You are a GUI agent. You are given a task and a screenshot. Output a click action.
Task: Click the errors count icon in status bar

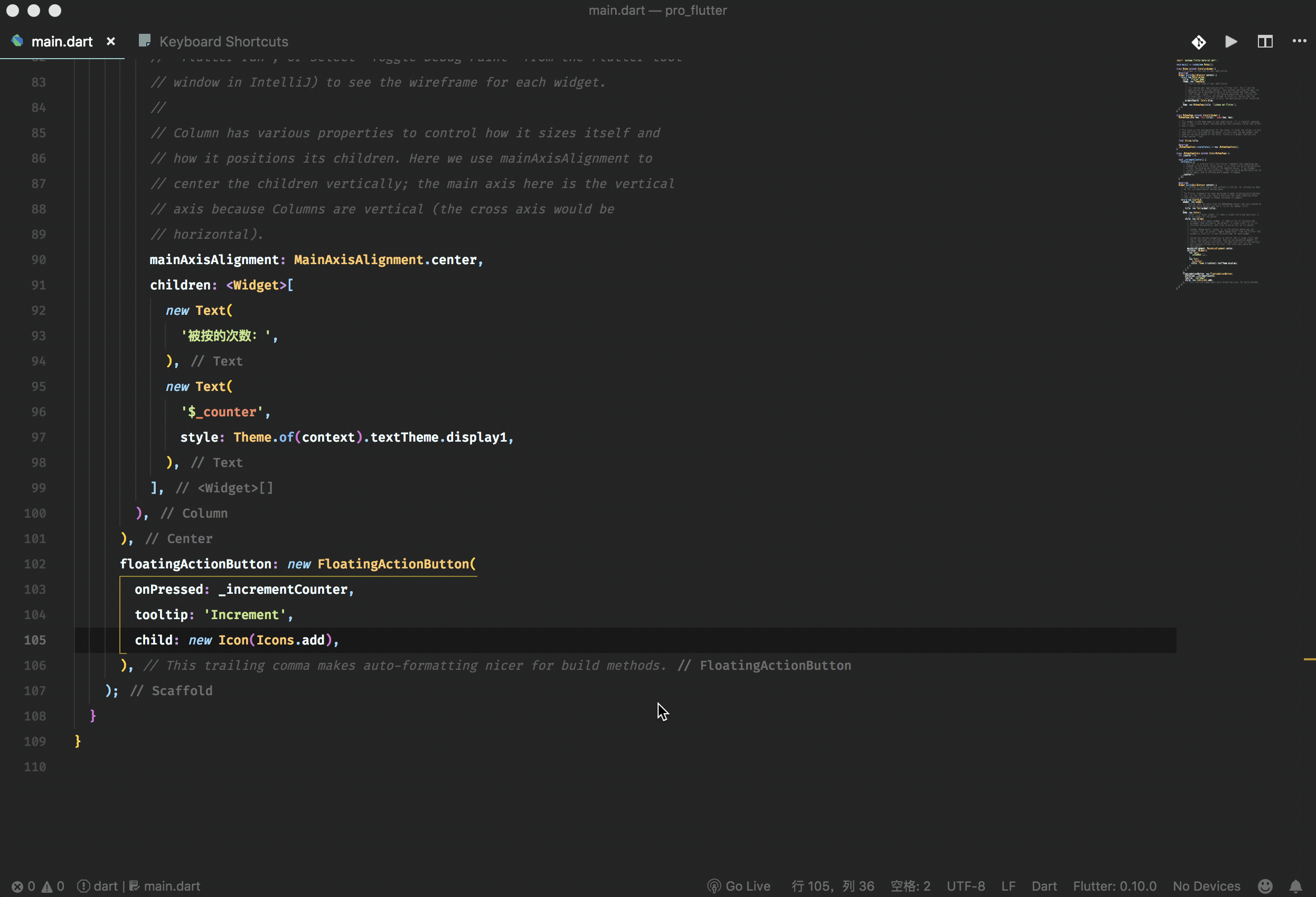coord(17,886)
